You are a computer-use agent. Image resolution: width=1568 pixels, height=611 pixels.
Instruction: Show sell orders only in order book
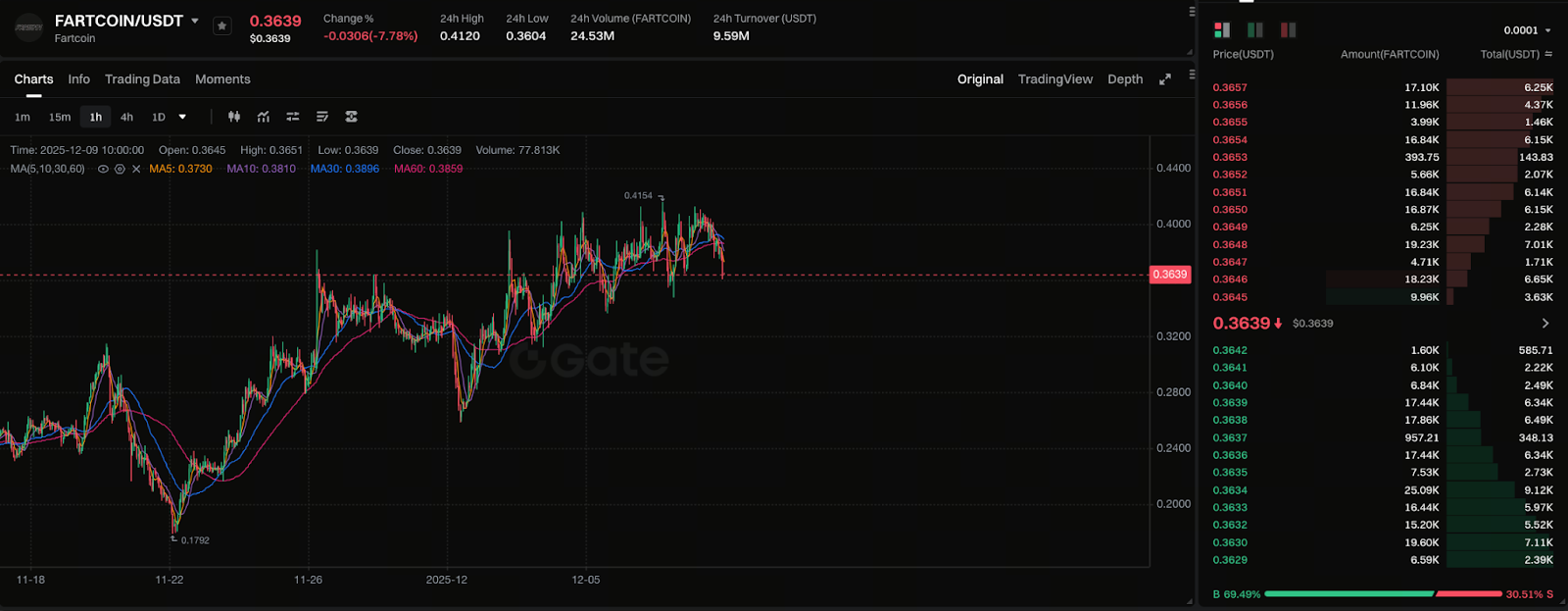tap(1289, 30)
